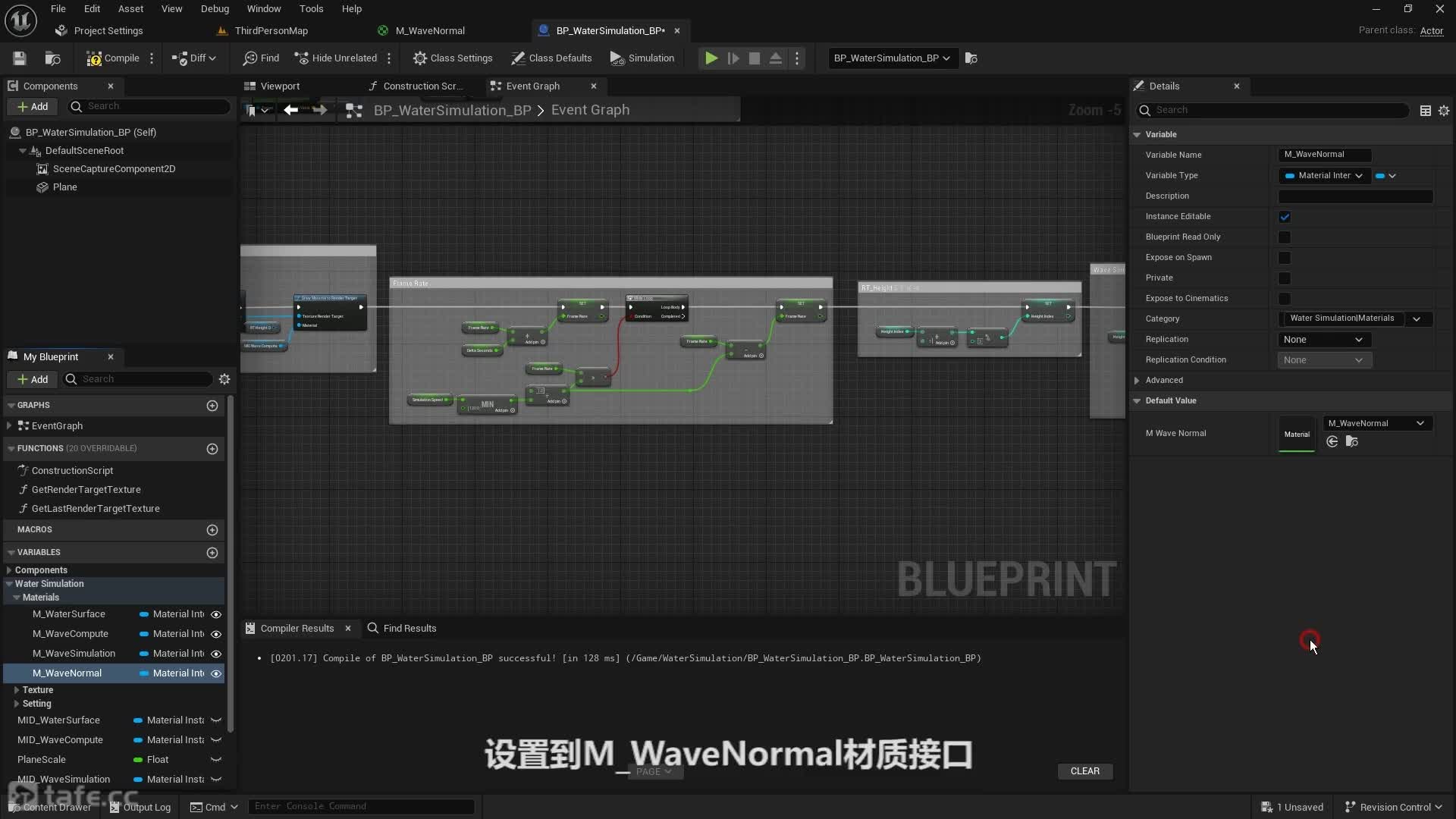1456x819 pixels.
Task: Add a new function with the plus icon
Action: [212, 449]
